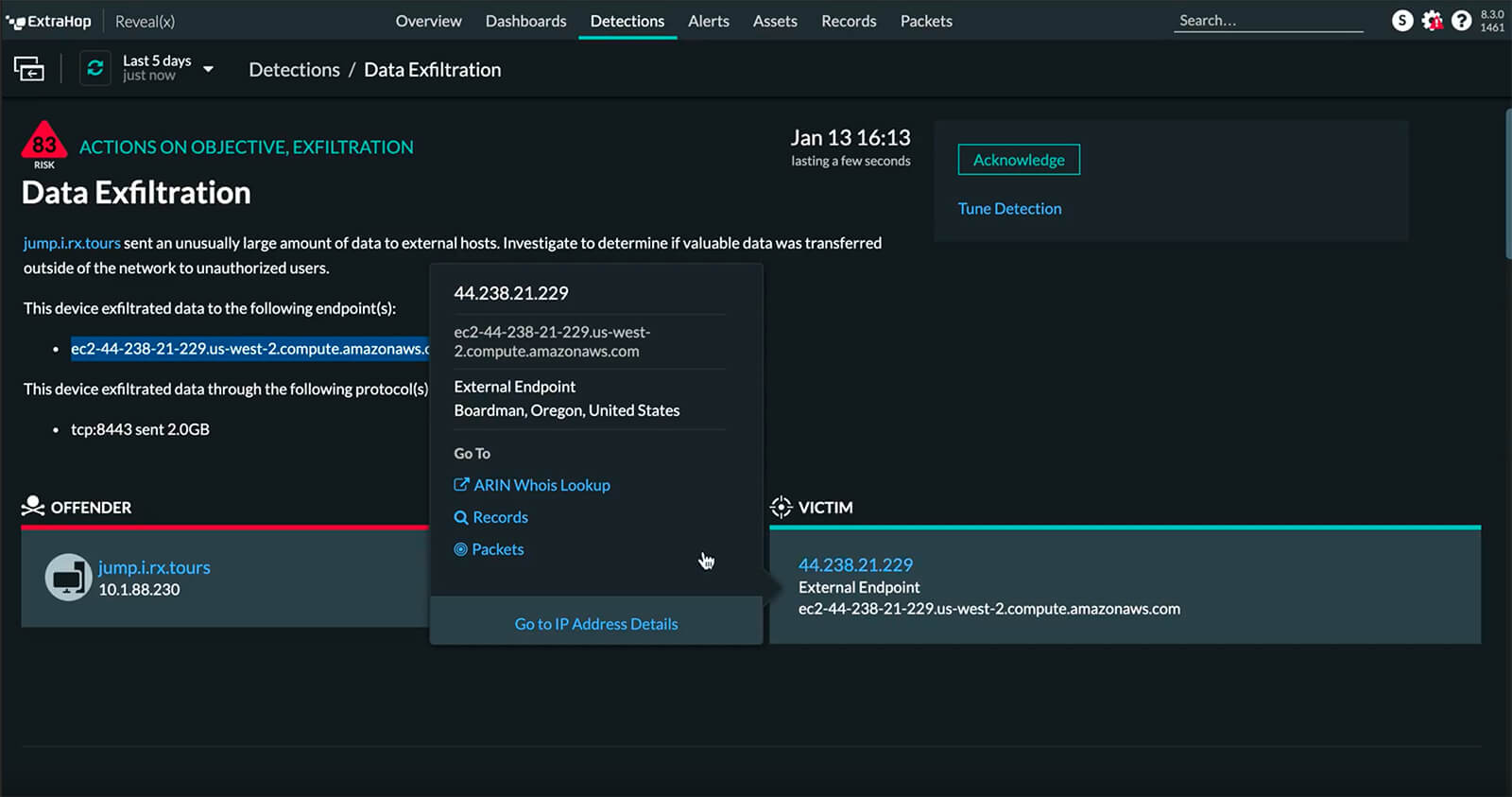Open ARIN Whois Lookup link
1512x797 pixels.
(541, 485)
